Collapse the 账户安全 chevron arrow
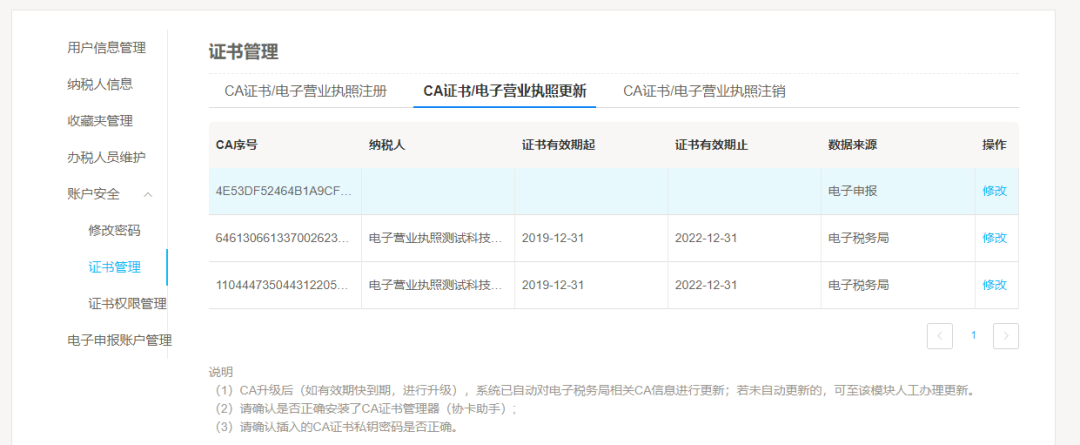The height and width of the screenshot is (445, 1080). click(x=148, y=195)
